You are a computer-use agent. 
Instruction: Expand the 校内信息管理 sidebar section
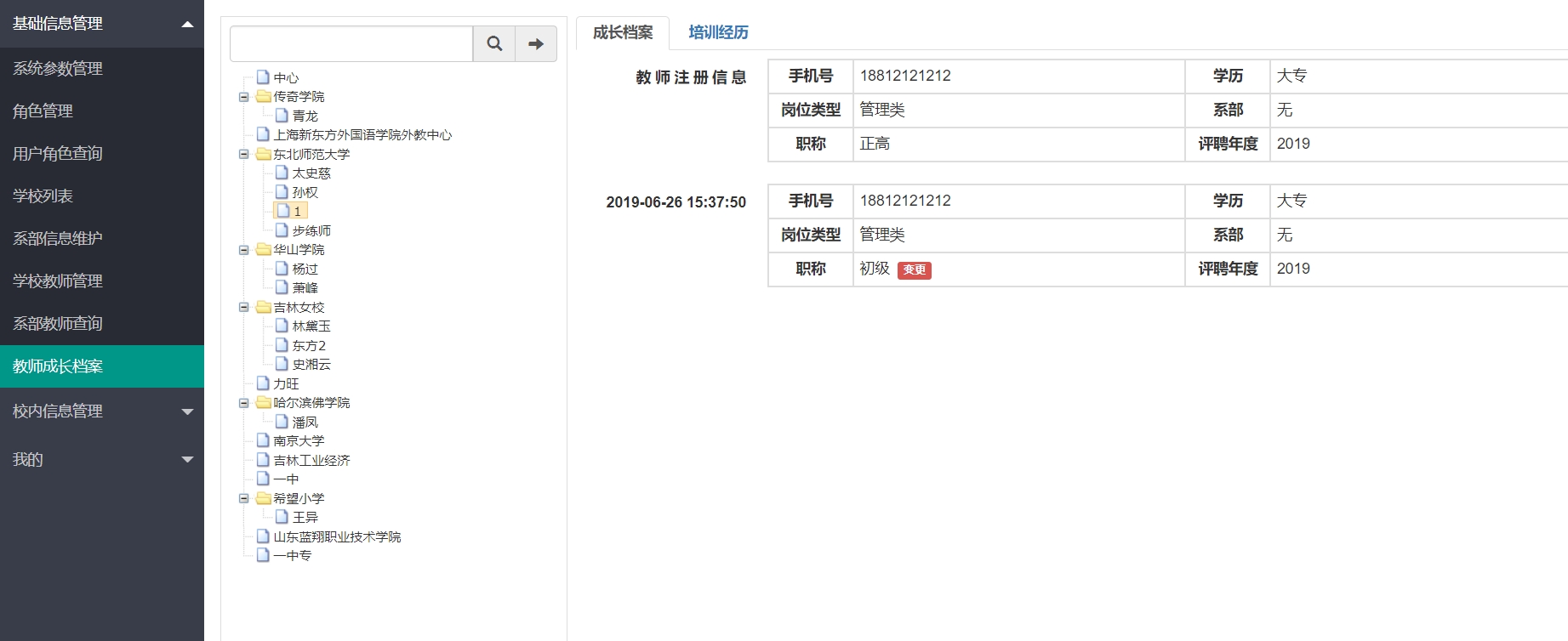(102, 411)
